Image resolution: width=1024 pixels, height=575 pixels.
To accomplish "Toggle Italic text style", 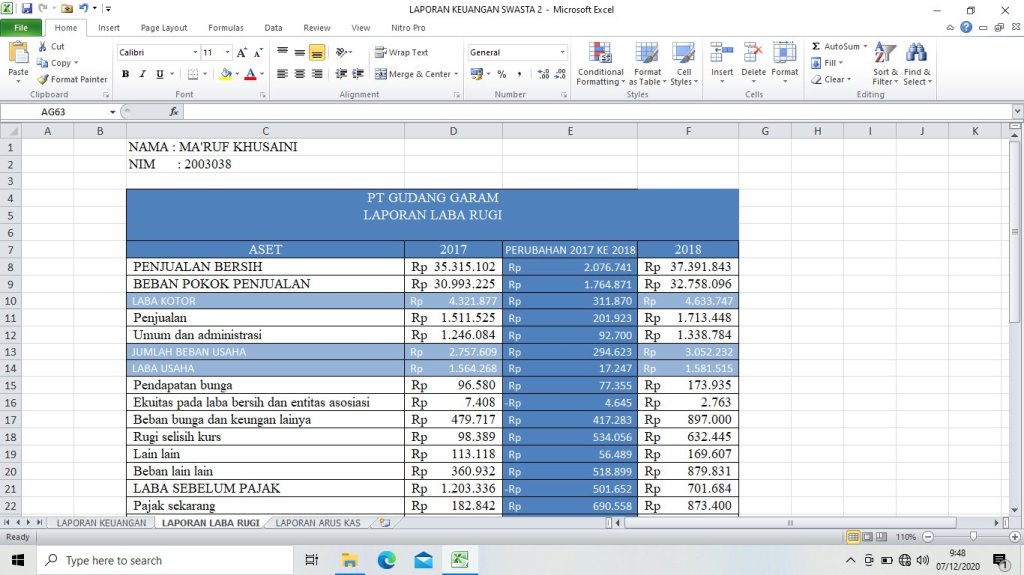I will click(x=142, y=74).
